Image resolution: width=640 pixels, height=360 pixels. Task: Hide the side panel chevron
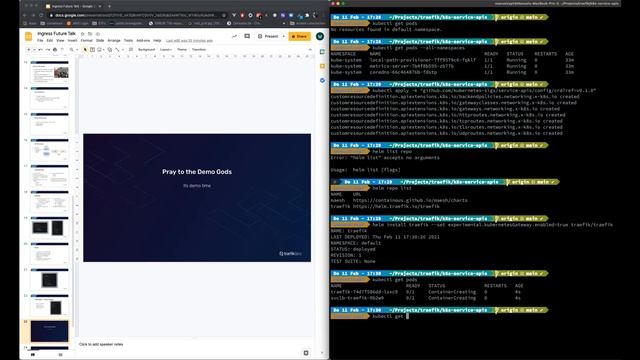click(x=322, y=353)
